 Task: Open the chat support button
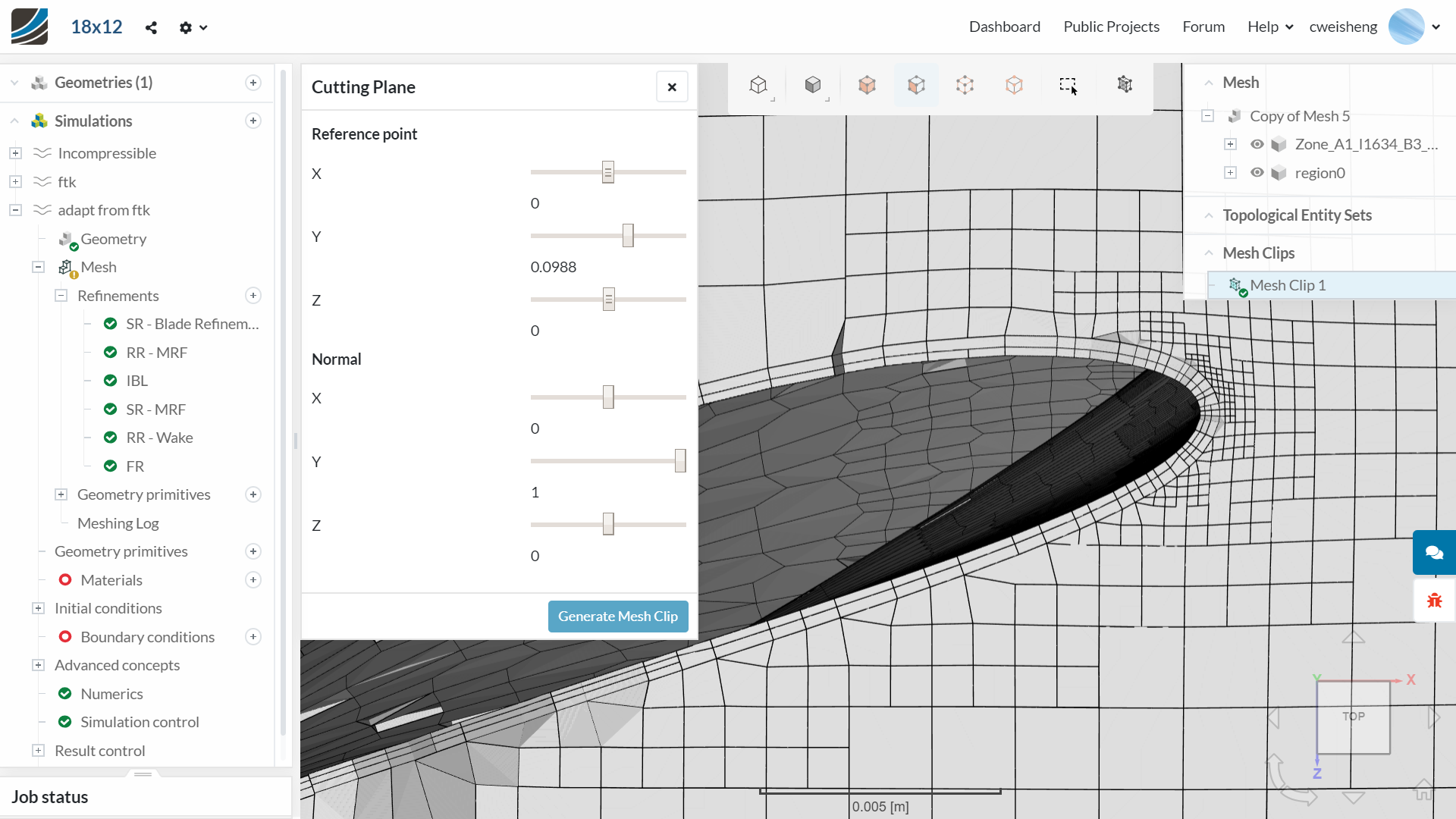click(x=1433, y=552)
